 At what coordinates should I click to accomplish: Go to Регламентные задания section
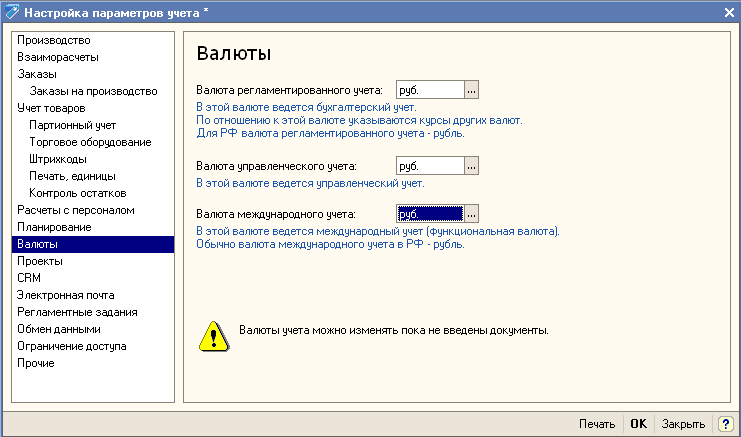point(93,312)
